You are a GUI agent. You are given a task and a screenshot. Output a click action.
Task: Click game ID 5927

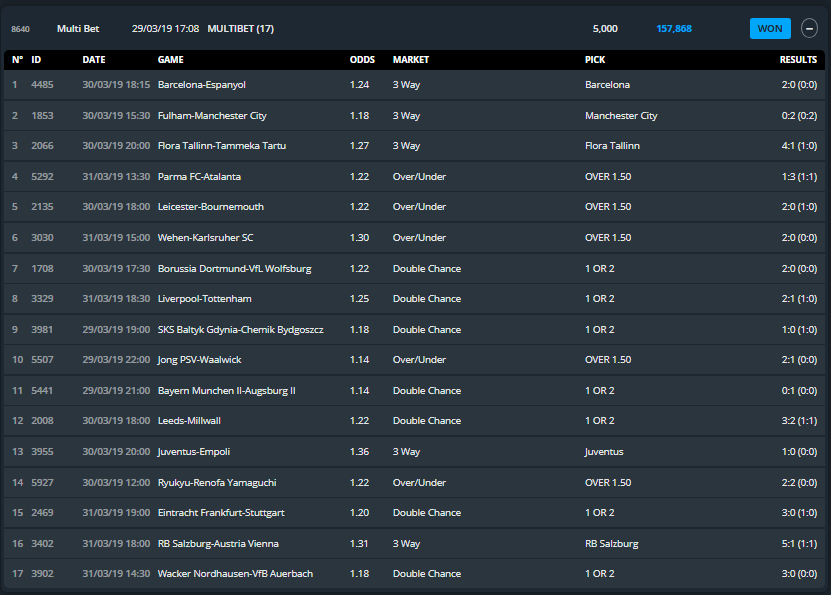(x=42, y=483)
